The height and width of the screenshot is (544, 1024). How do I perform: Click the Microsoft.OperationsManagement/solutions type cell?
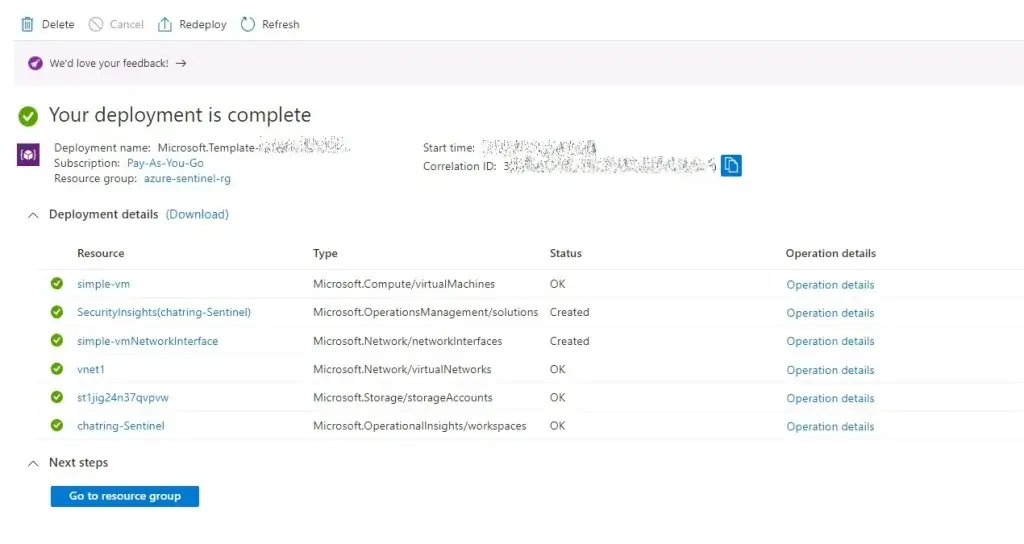point(425,312)
